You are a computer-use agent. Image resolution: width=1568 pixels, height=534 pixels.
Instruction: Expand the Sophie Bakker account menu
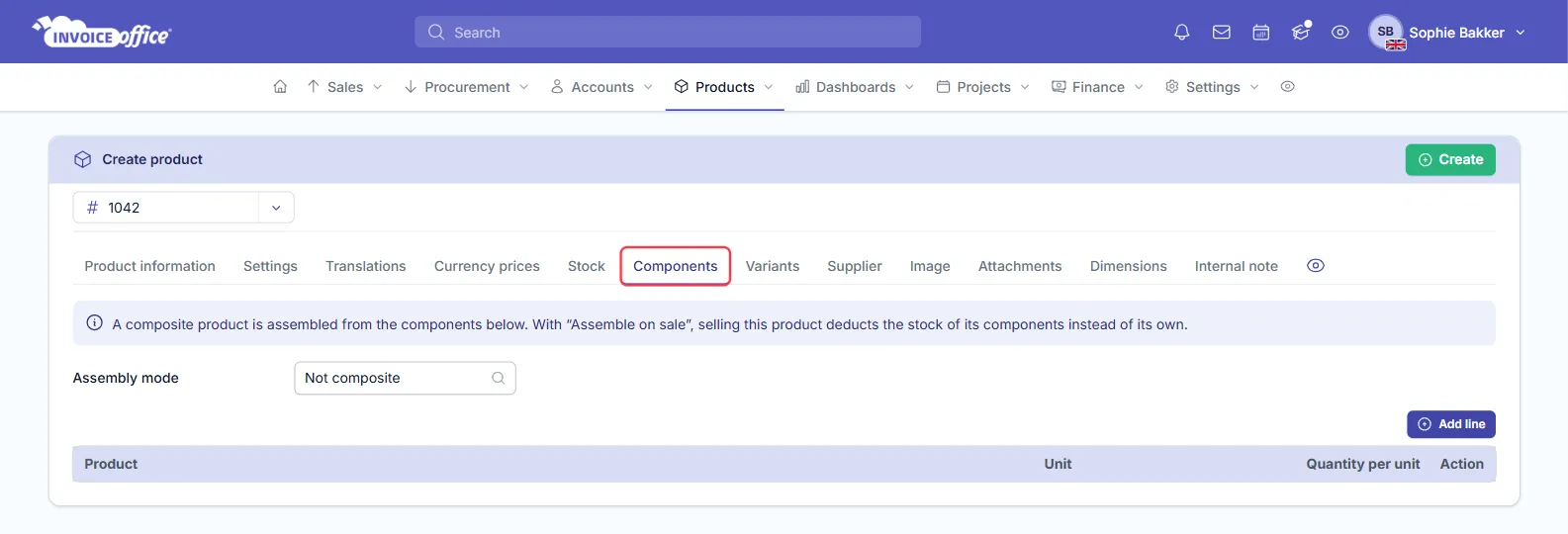click(x=1467, y=33)
